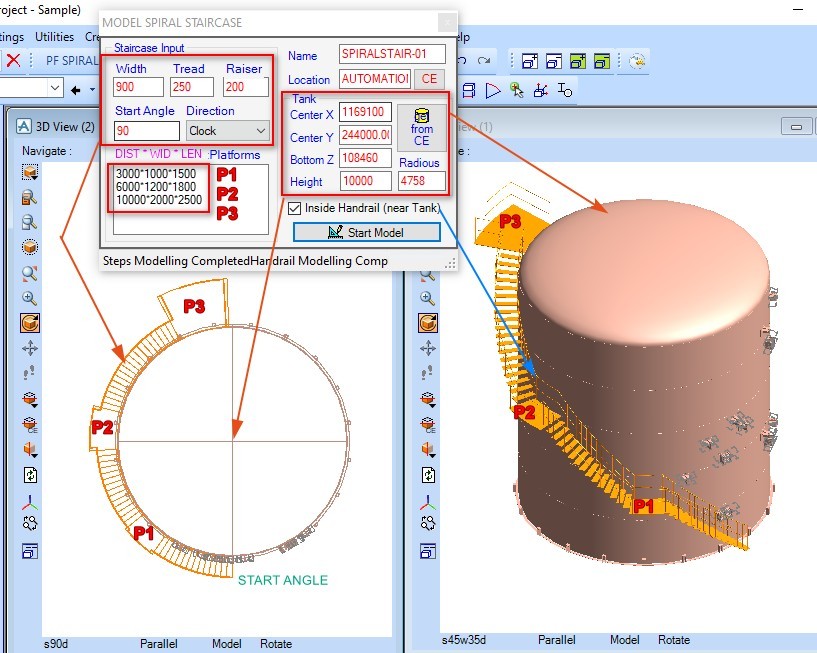Click the blue triangle play-shaped toolbar icon

[492, 91]
